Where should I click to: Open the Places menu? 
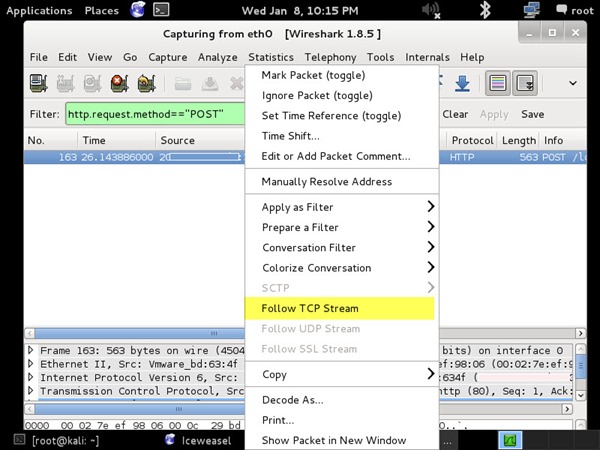point(101,11)
